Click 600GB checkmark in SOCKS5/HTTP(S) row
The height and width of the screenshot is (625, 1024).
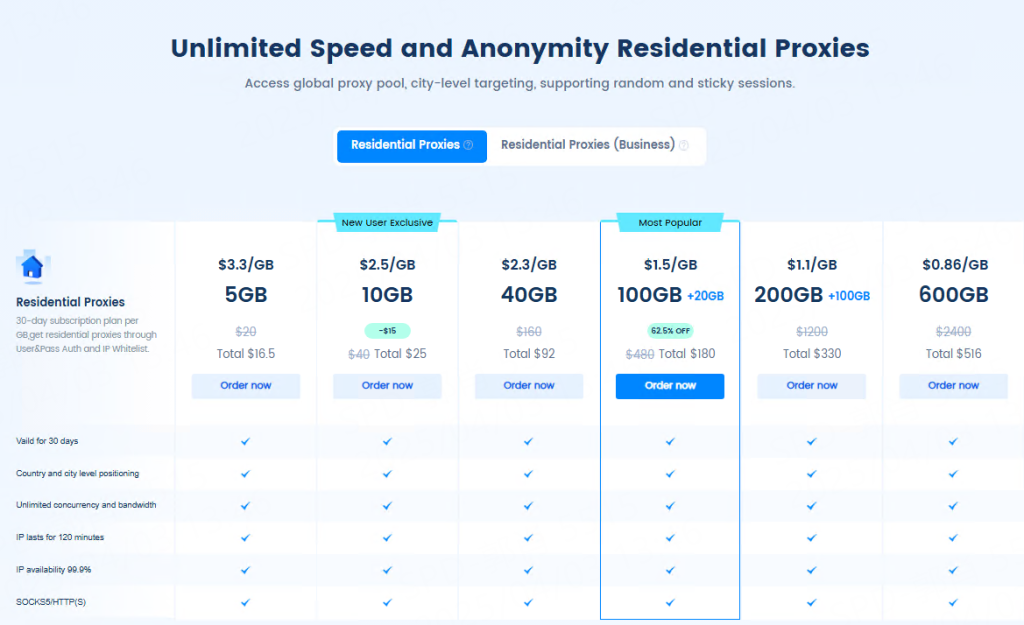click(953, 602)
